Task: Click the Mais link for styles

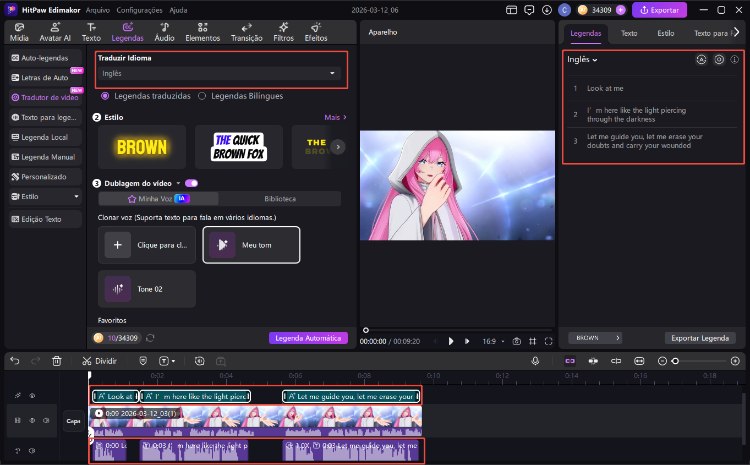Action: tap(335, 117)
